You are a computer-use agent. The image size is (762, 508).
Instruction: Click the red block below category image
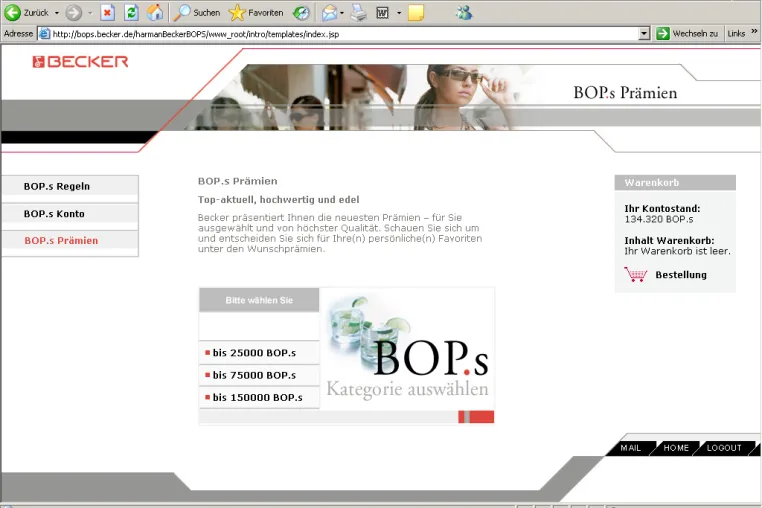(x=476, y=417)
